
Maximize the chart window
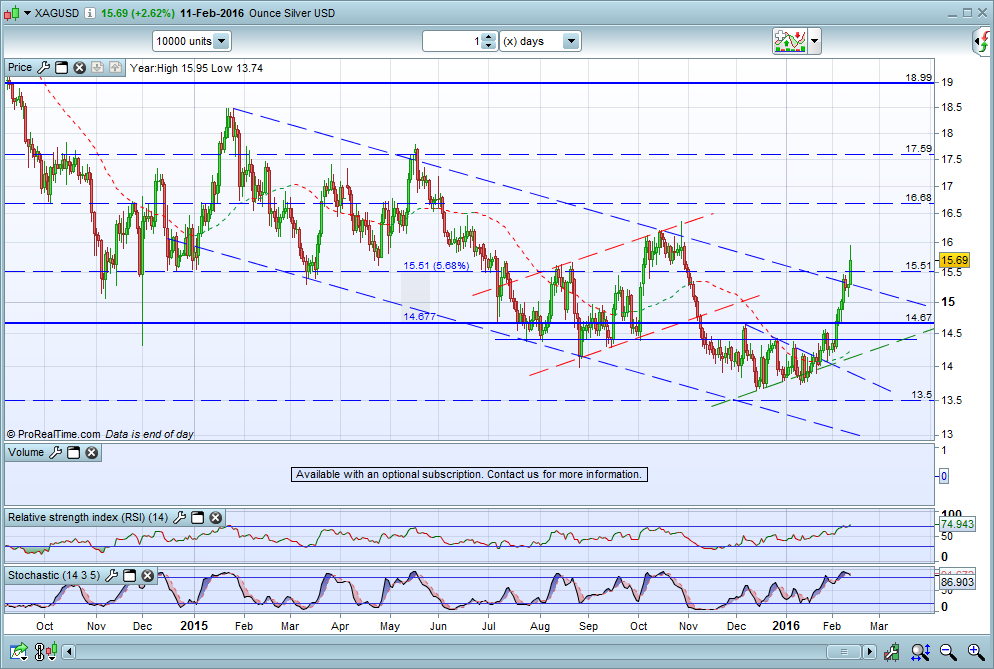click(x=967, y=13)
